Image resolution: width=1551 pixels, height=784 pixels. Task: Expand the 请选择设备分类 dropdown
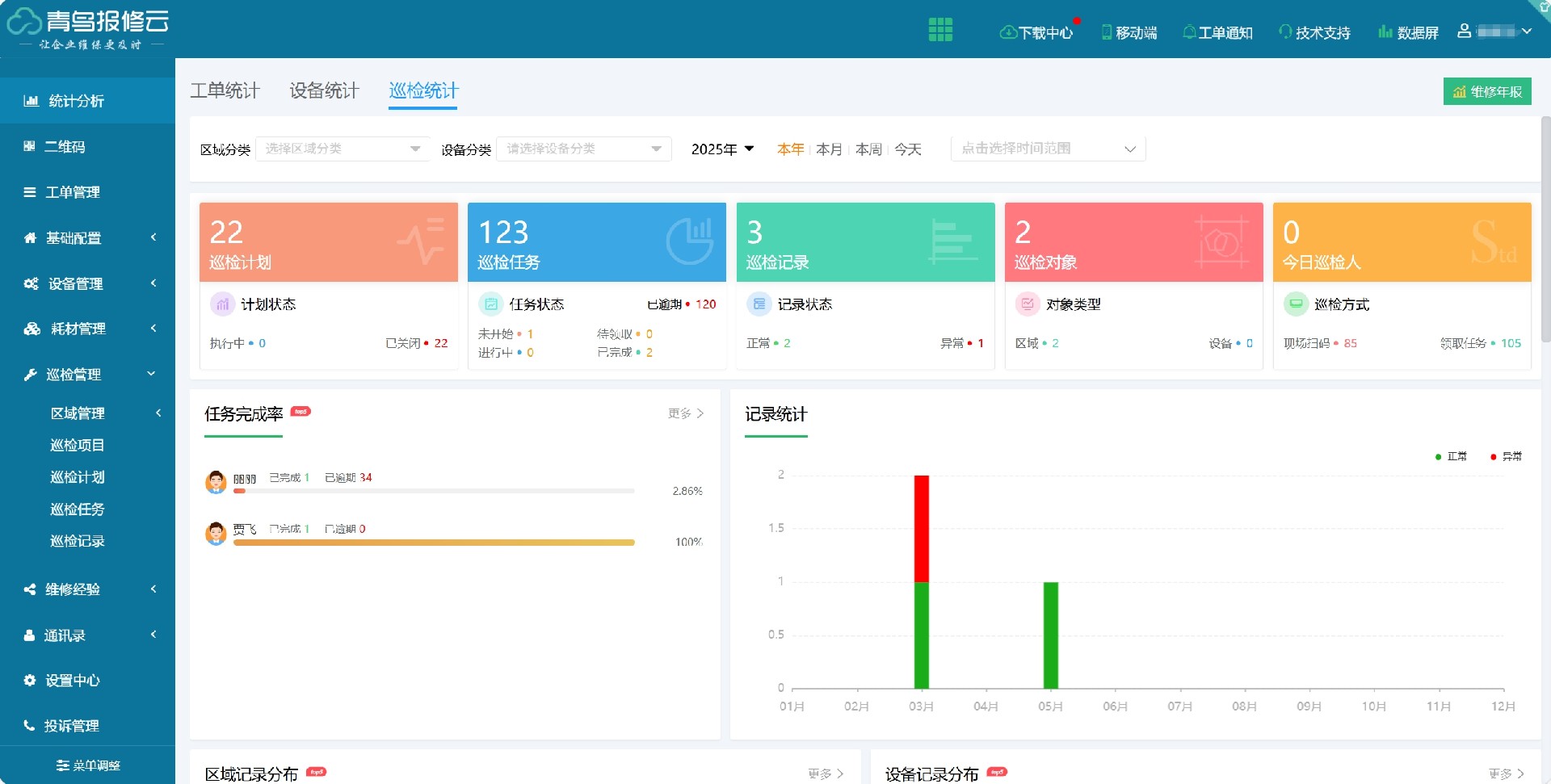point(583,149)
